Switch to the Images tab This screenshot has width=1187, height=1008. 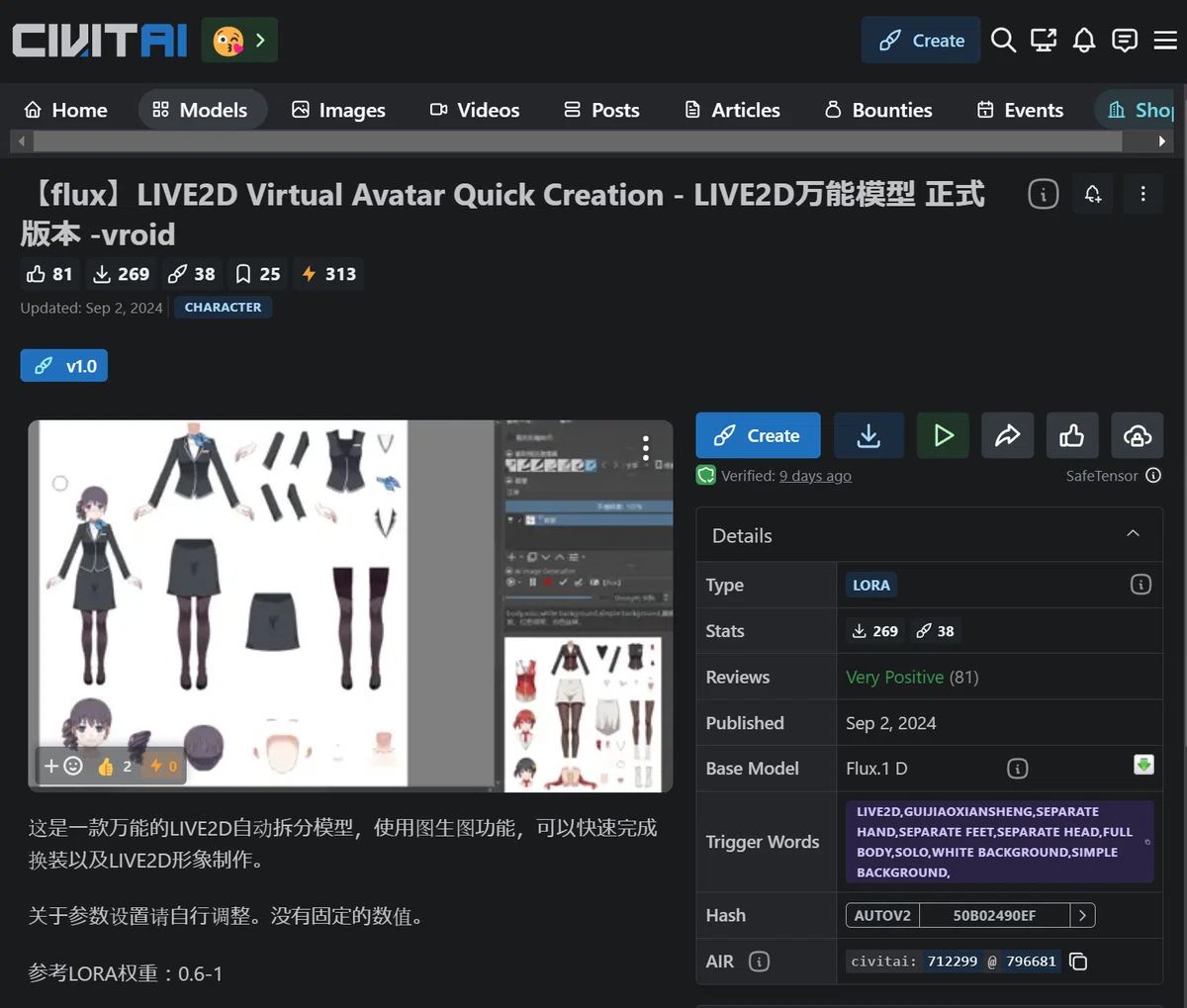click(x=338, y=110)
